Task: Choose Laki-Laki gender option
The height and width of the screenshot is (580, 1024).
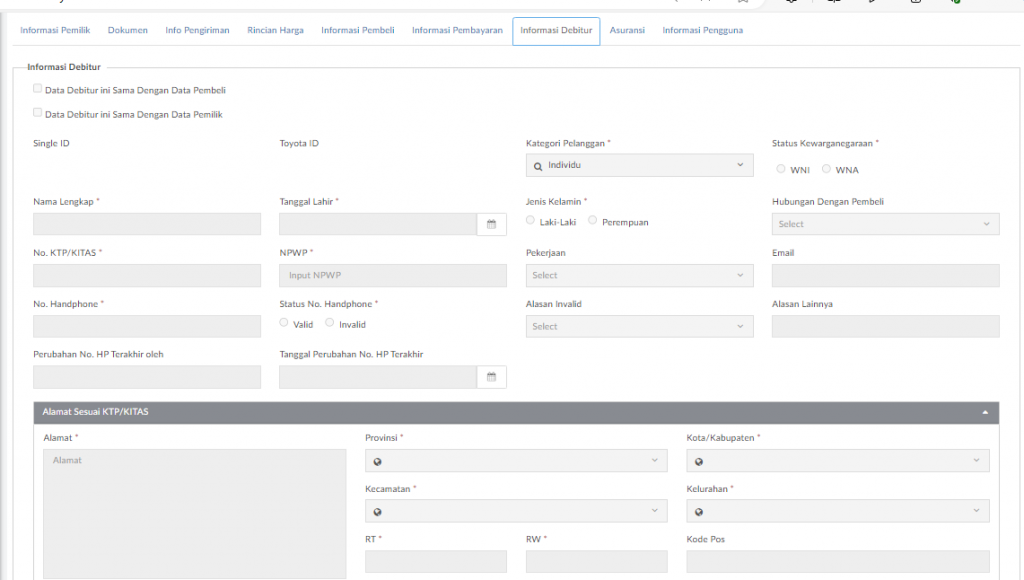Action: tap(530, 220)
